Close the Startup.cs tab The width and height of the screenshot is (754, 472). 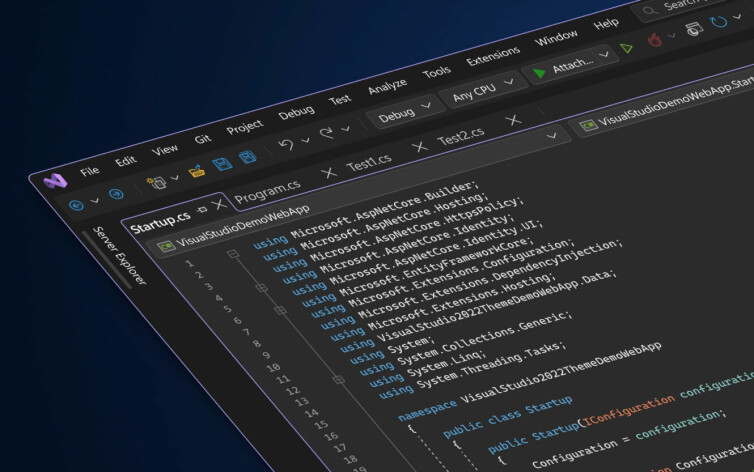(219, 204)
